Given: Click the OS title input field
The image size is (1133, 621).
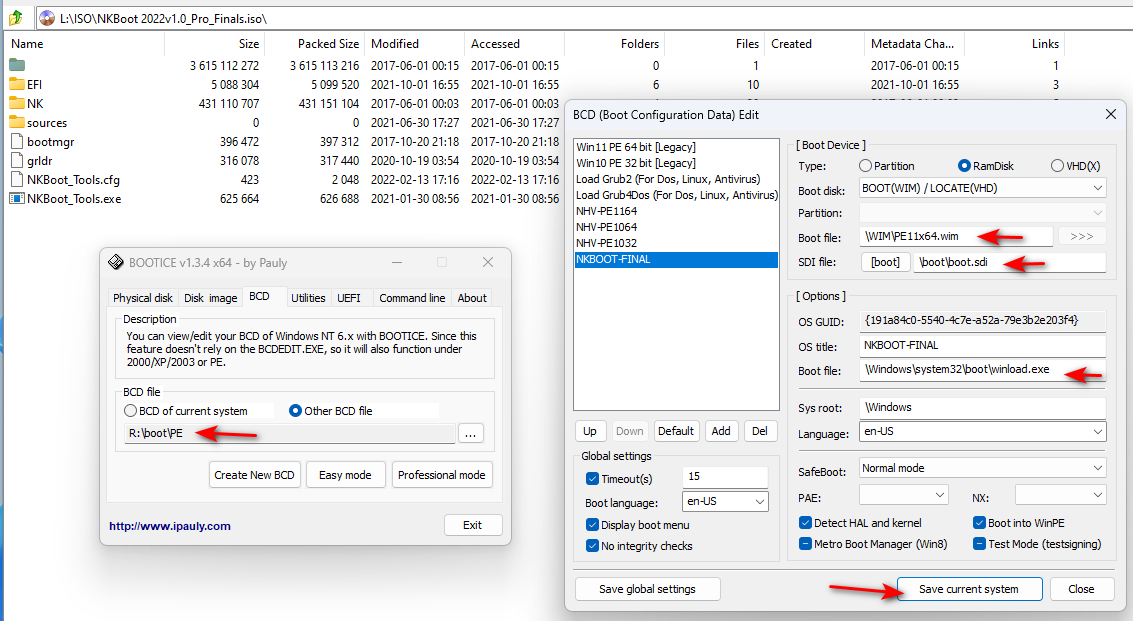Looking at the screenshot, I should coord(983,346).
